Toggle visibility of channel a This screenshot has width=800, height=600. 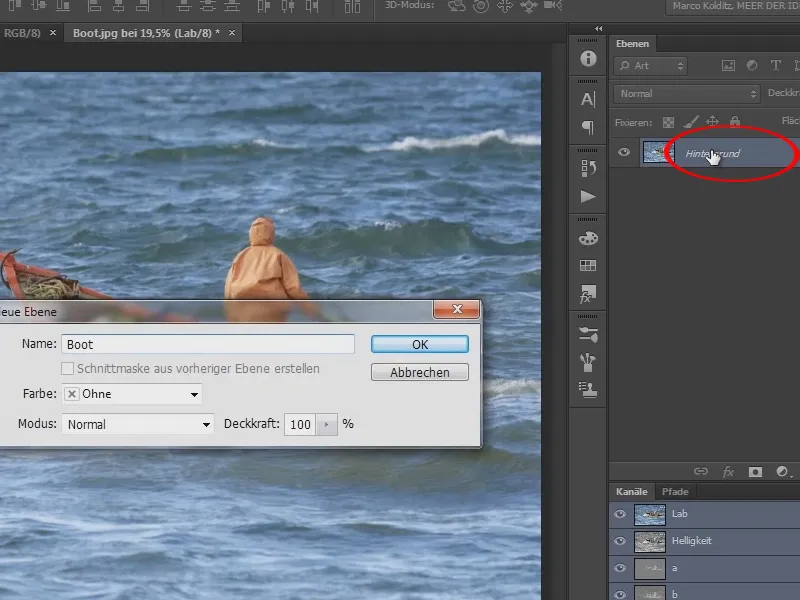tap(620, 568)
